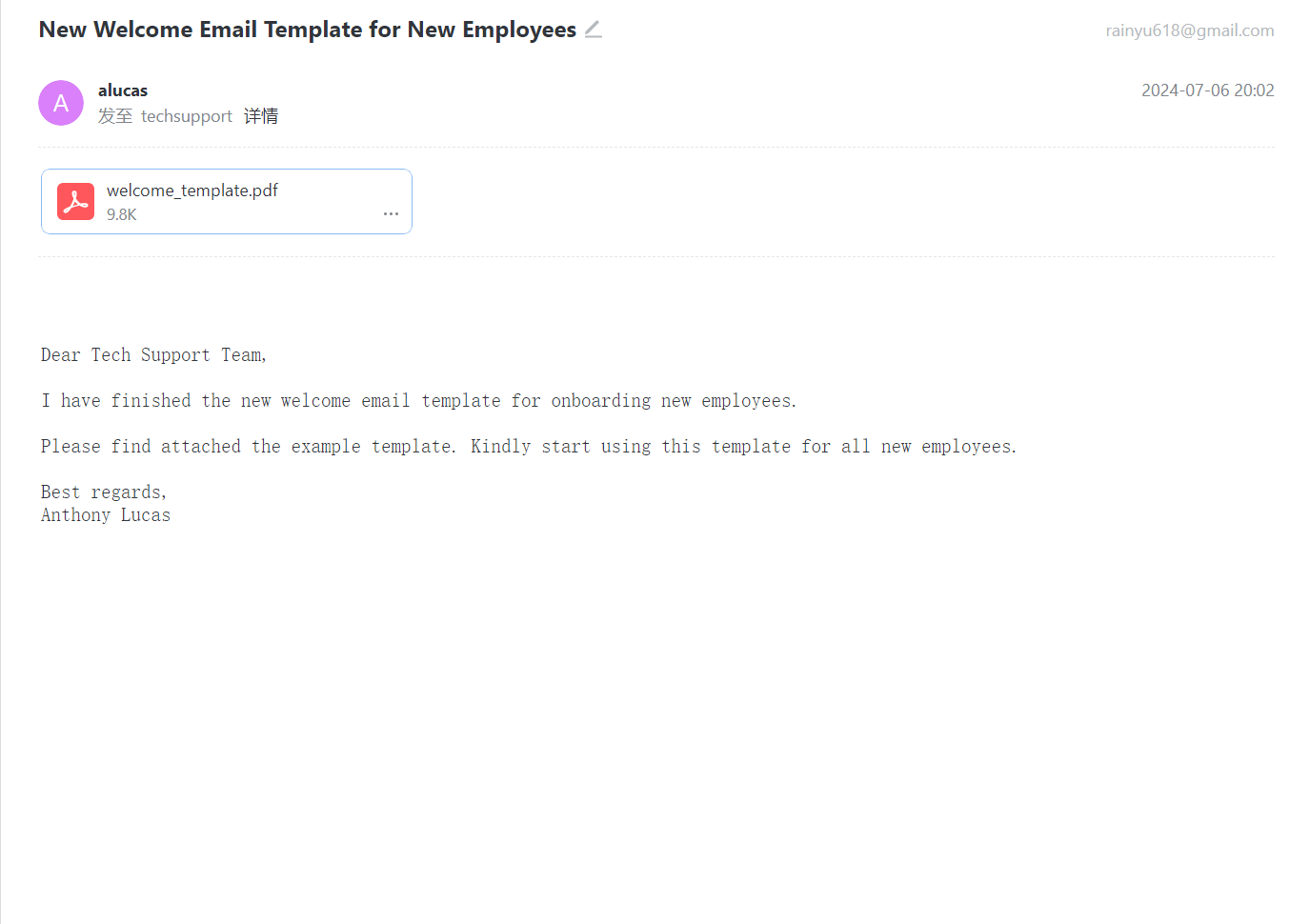Click the Anthony Lucas signature

(106, 515)
